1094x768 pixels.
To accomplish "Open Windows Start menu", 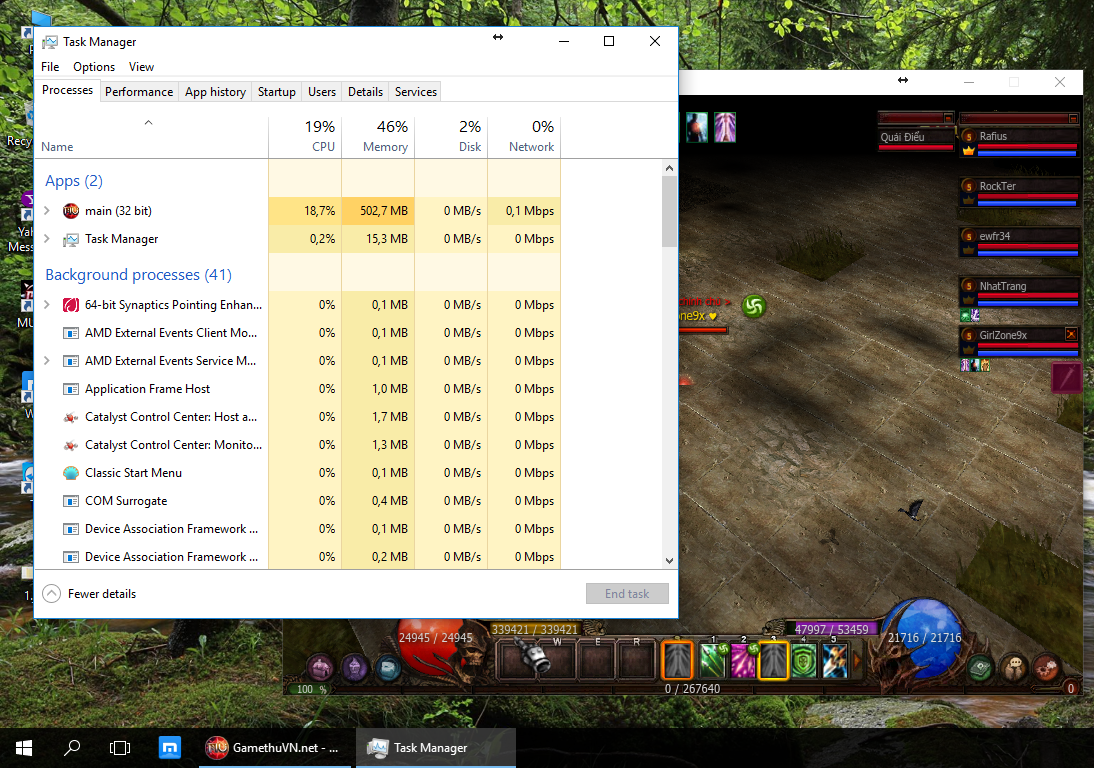I will point(24,748).
